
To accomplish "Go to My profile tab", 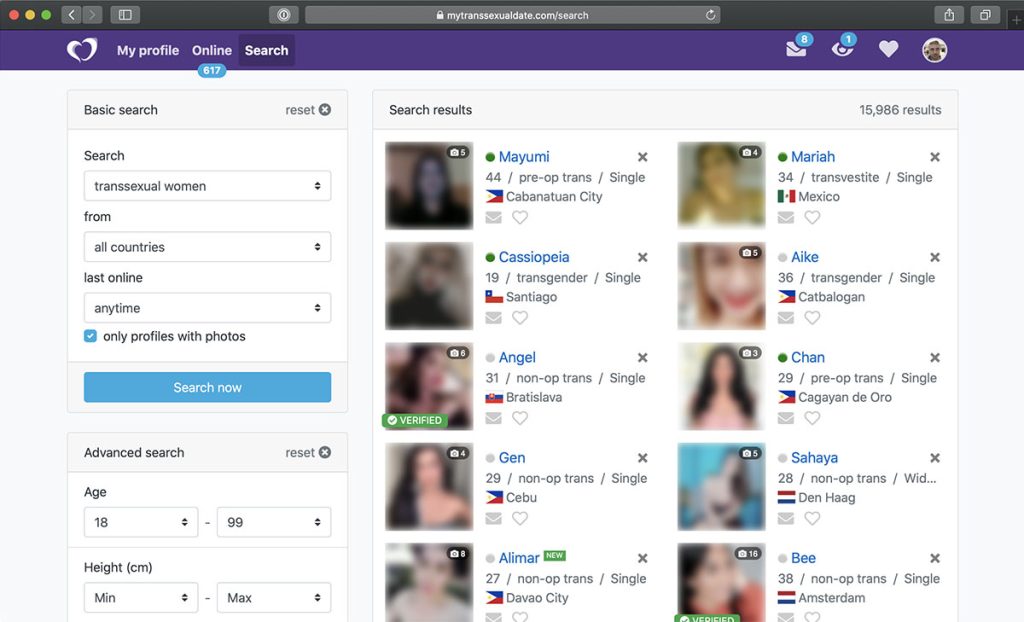I will [148, 50].
